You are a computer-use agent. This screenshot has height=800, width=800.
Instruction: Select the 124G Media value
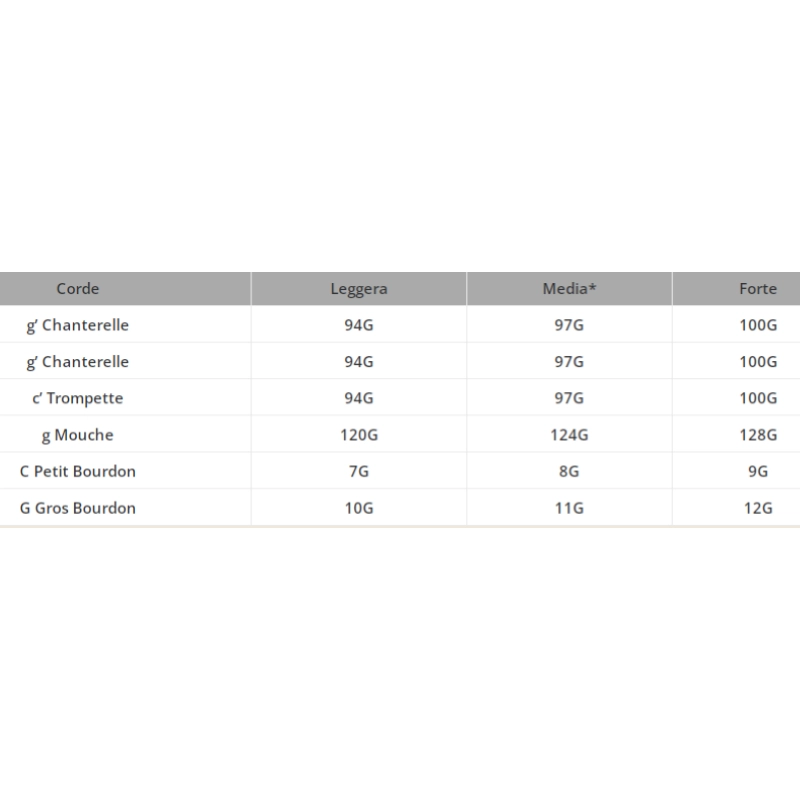569,435
